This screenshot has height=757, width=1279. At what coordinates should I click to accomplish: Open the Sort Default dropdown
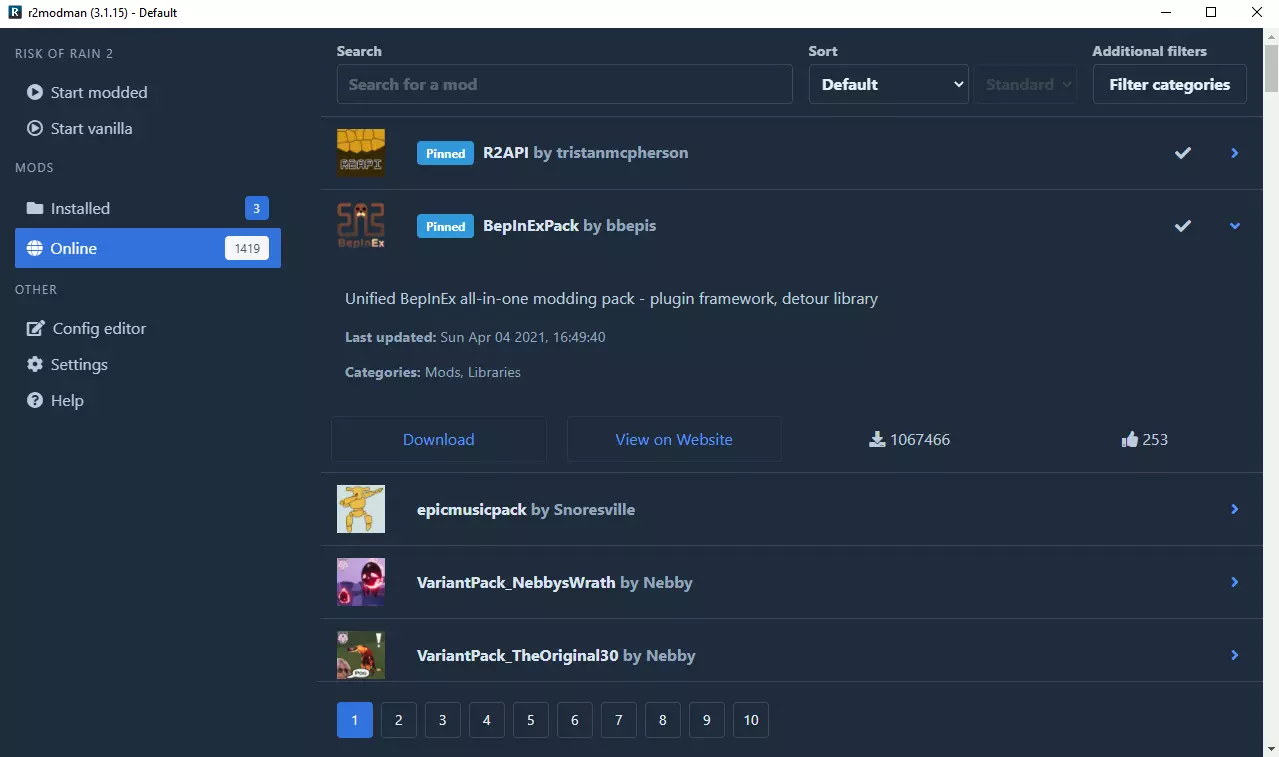[889, 84]
